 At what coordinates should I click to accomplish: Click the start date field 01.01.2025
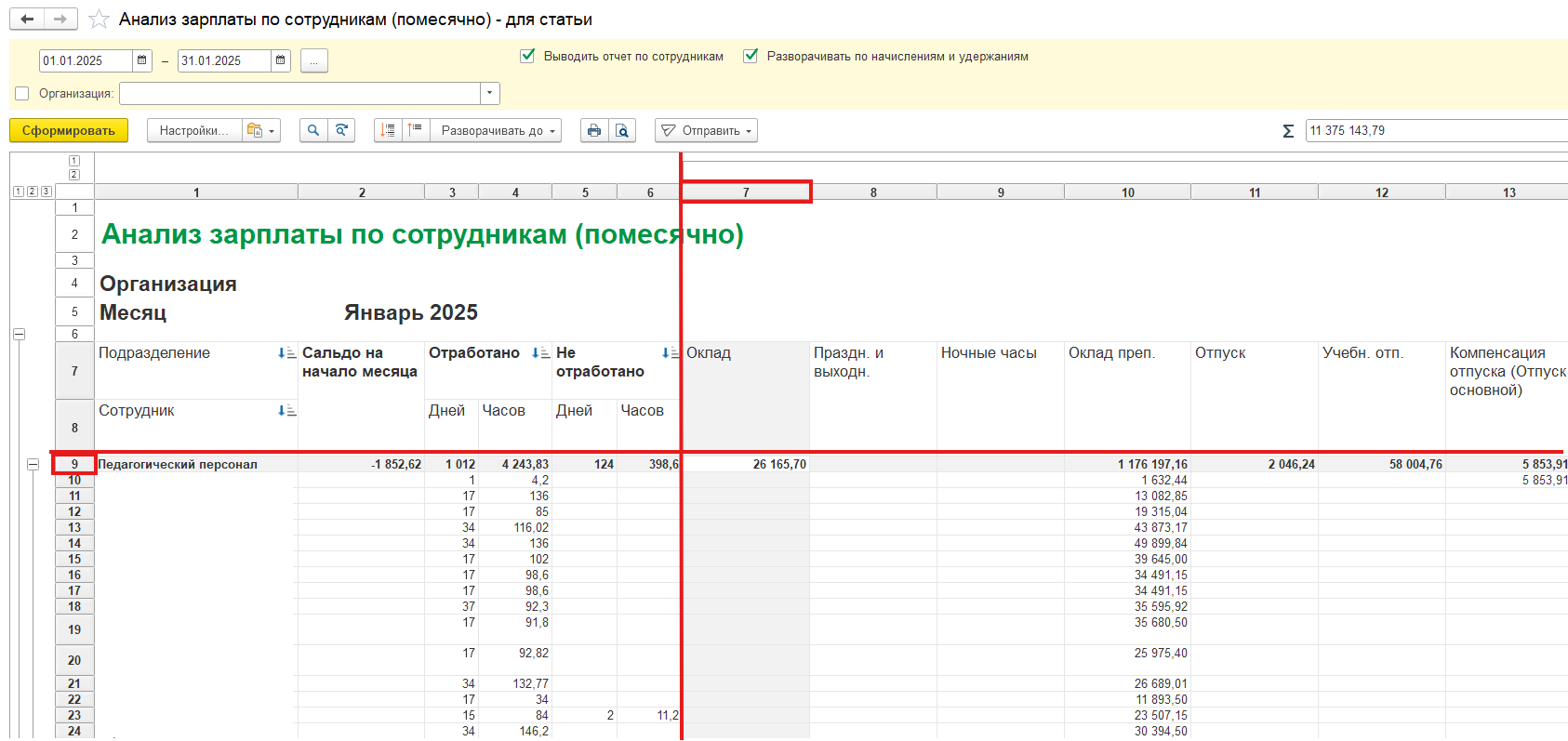(x=86, y=60)
